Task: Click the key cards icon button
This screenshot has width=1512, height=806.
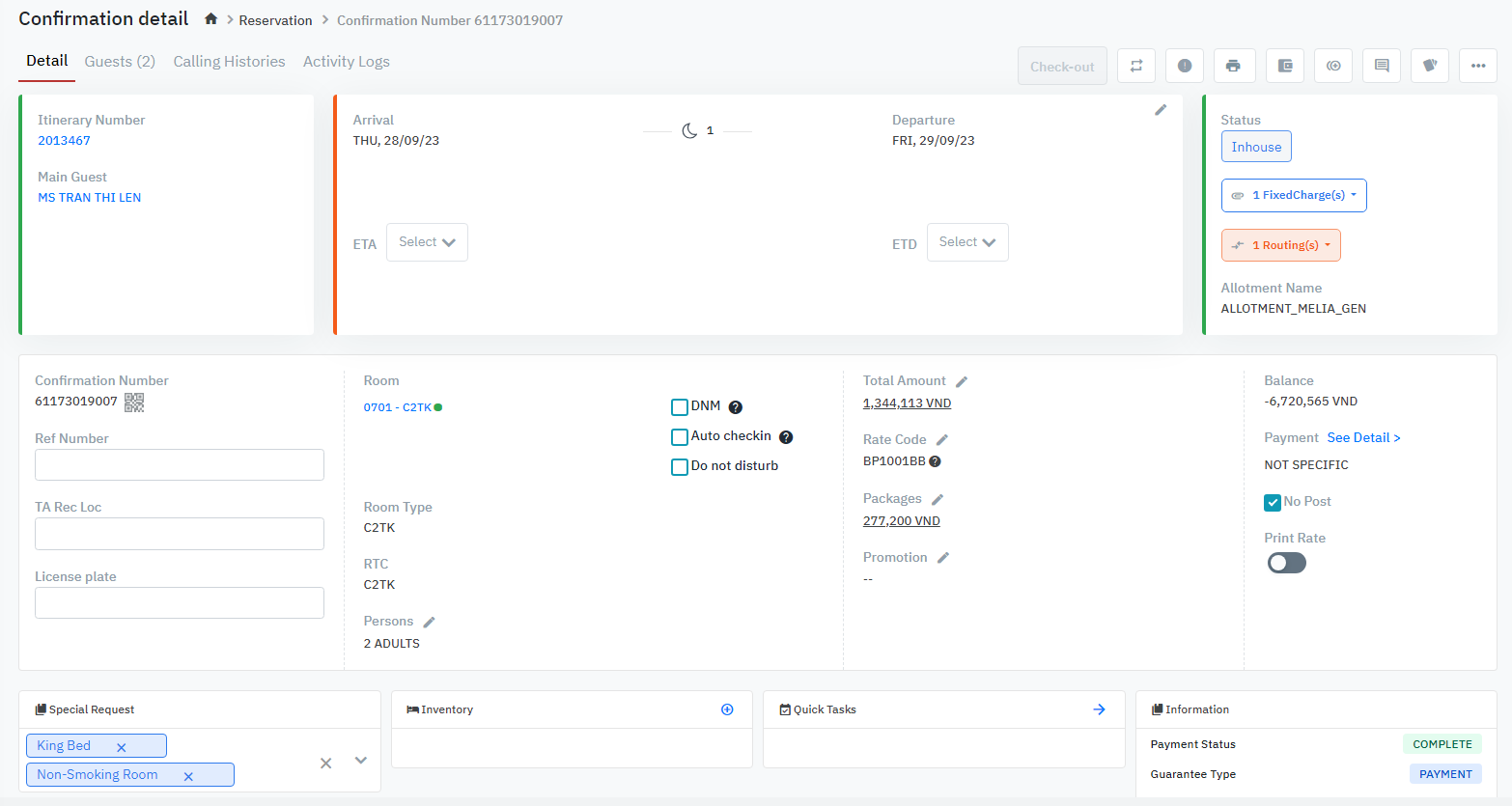Action: pos(1429,66)
